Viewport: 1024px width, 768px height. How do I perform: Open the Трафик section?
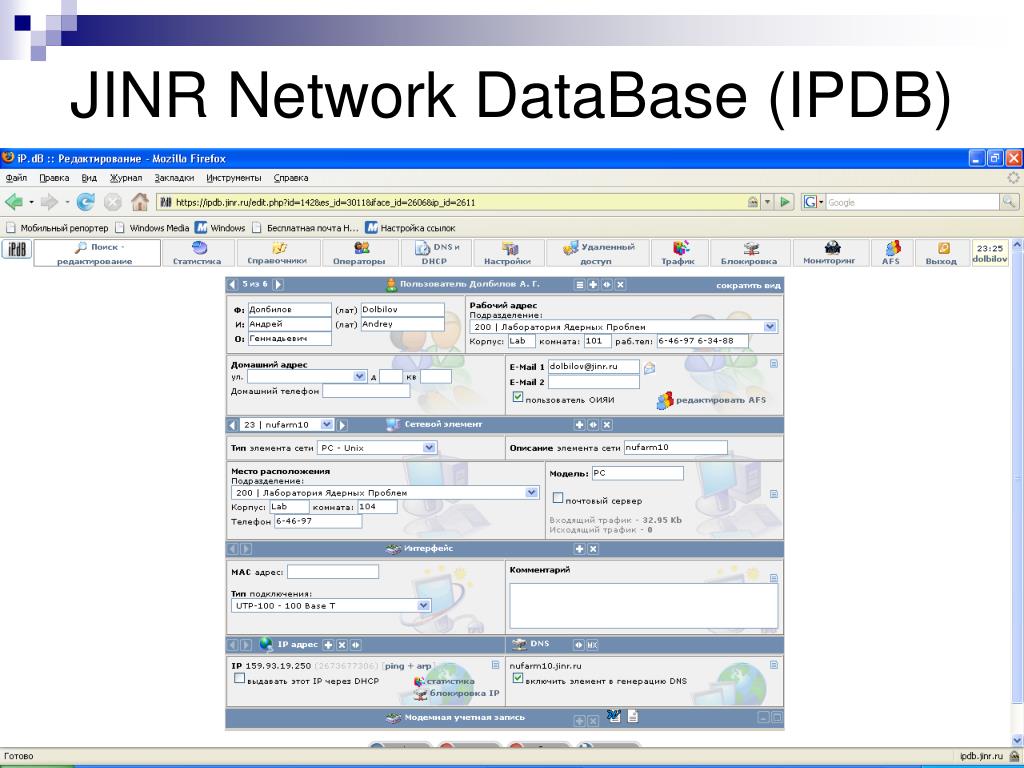[x=679, y=253]
